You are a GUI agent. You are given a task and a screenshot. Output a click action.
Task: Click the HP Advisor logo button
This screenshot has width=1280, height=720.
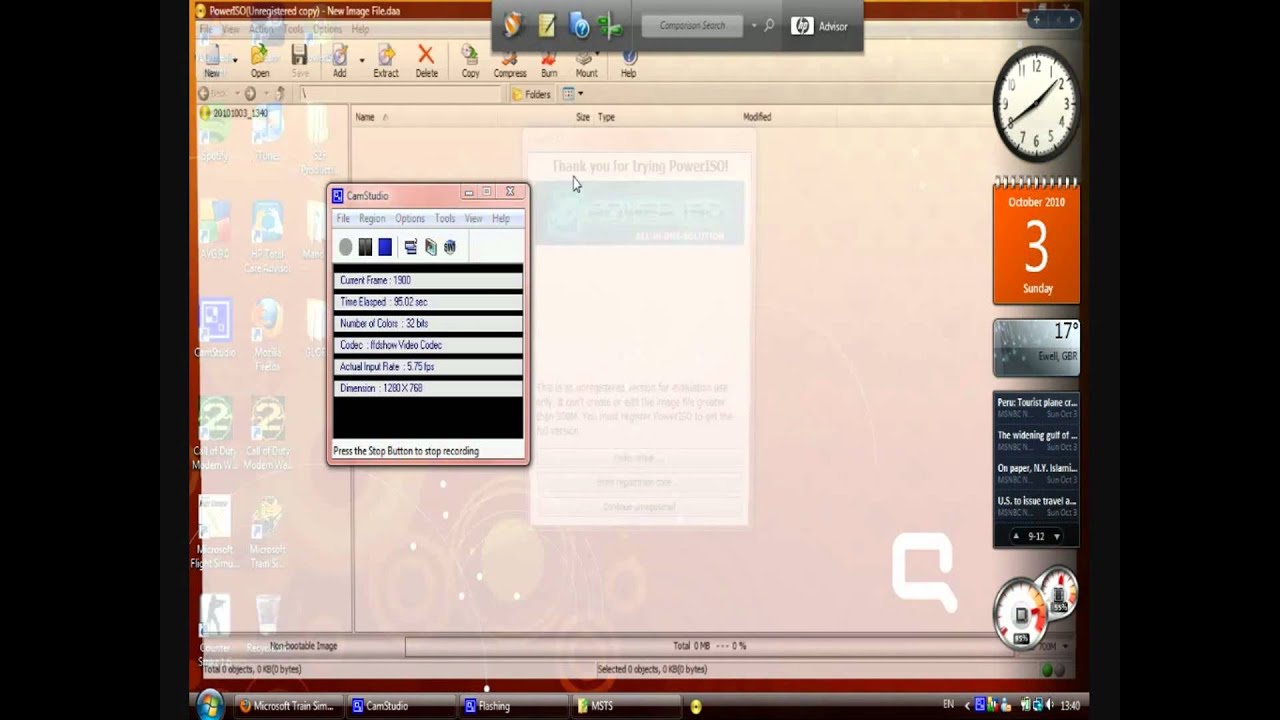820,26
